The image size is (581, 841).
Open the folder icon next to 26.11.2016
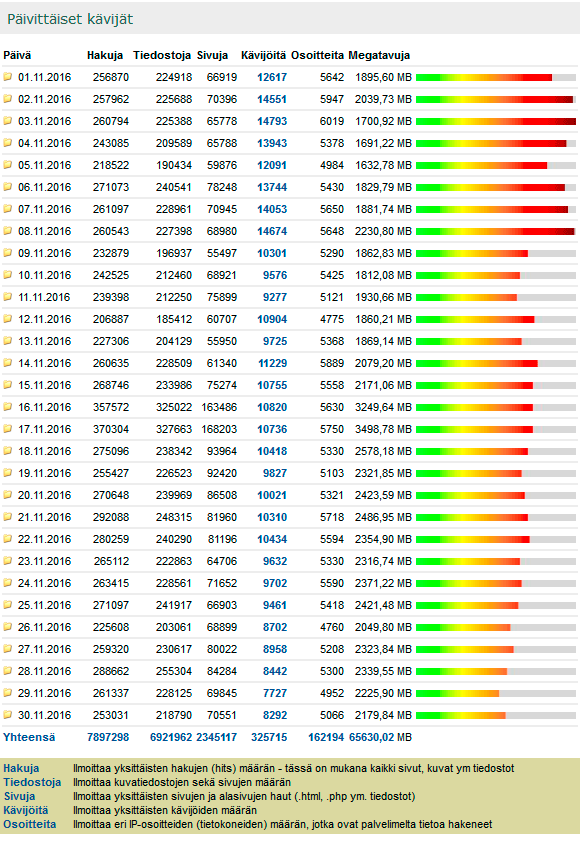click(x=8, y=626)
